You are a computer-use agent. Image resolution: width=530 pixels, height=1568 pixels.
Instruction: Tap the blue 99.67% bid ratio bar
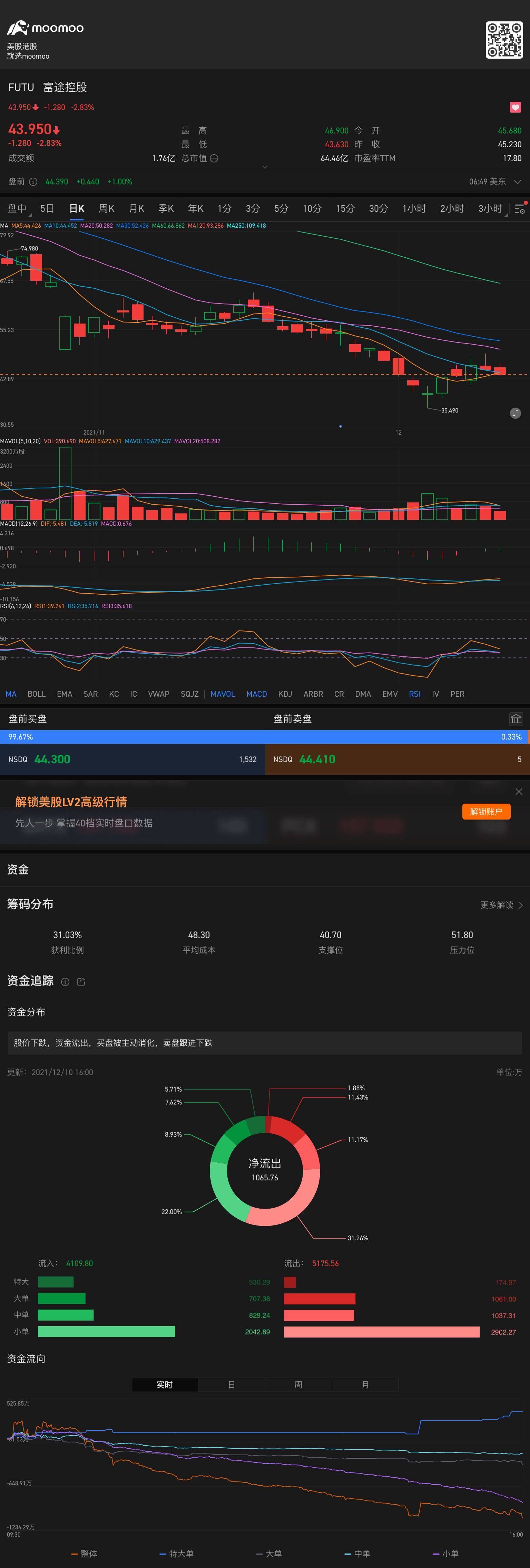(x=264, y=736)
